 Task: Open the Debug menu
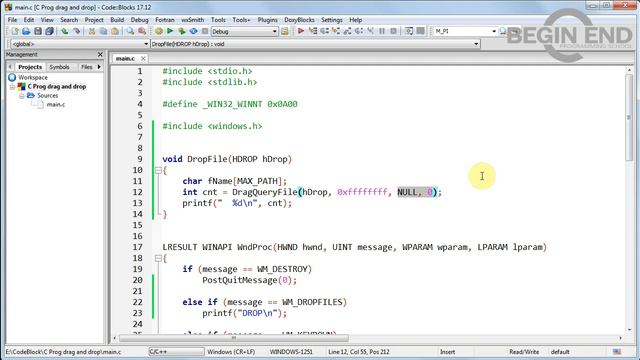pyautogui.click(x=140, y=20)
